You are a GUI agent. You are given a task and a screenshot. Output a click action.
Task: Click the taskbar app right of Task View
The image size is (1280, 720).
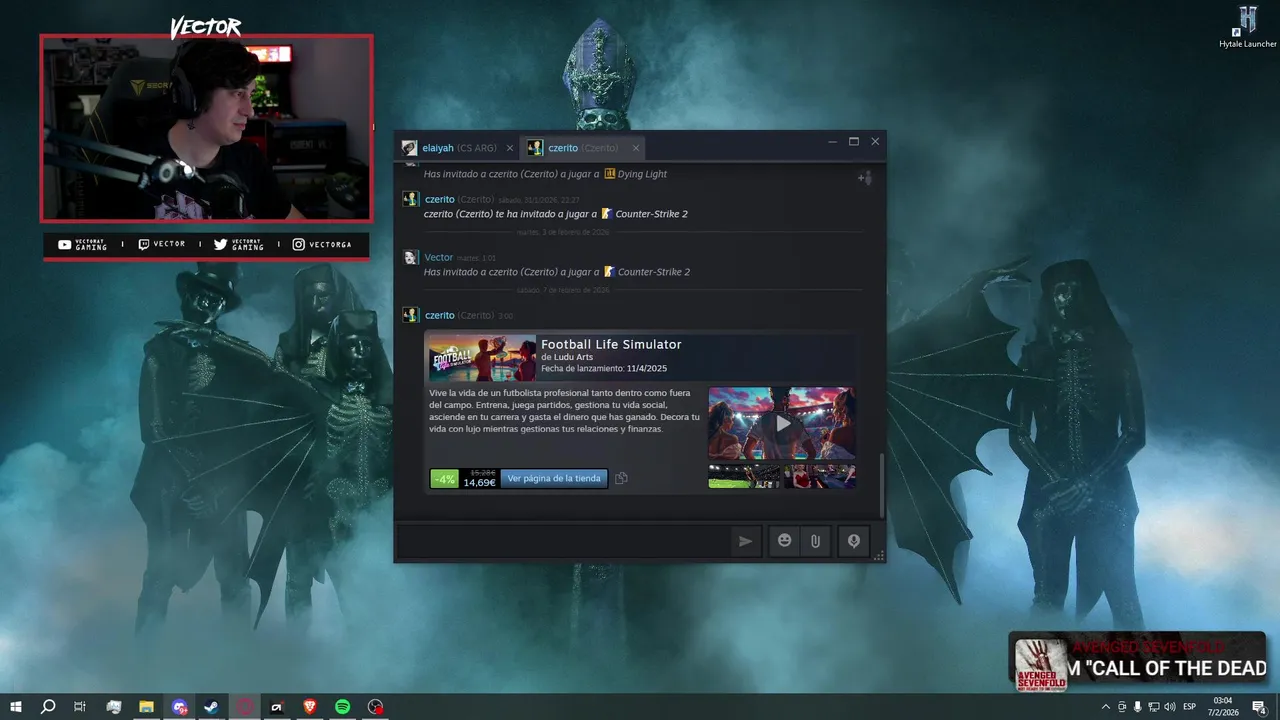[114, 707]
